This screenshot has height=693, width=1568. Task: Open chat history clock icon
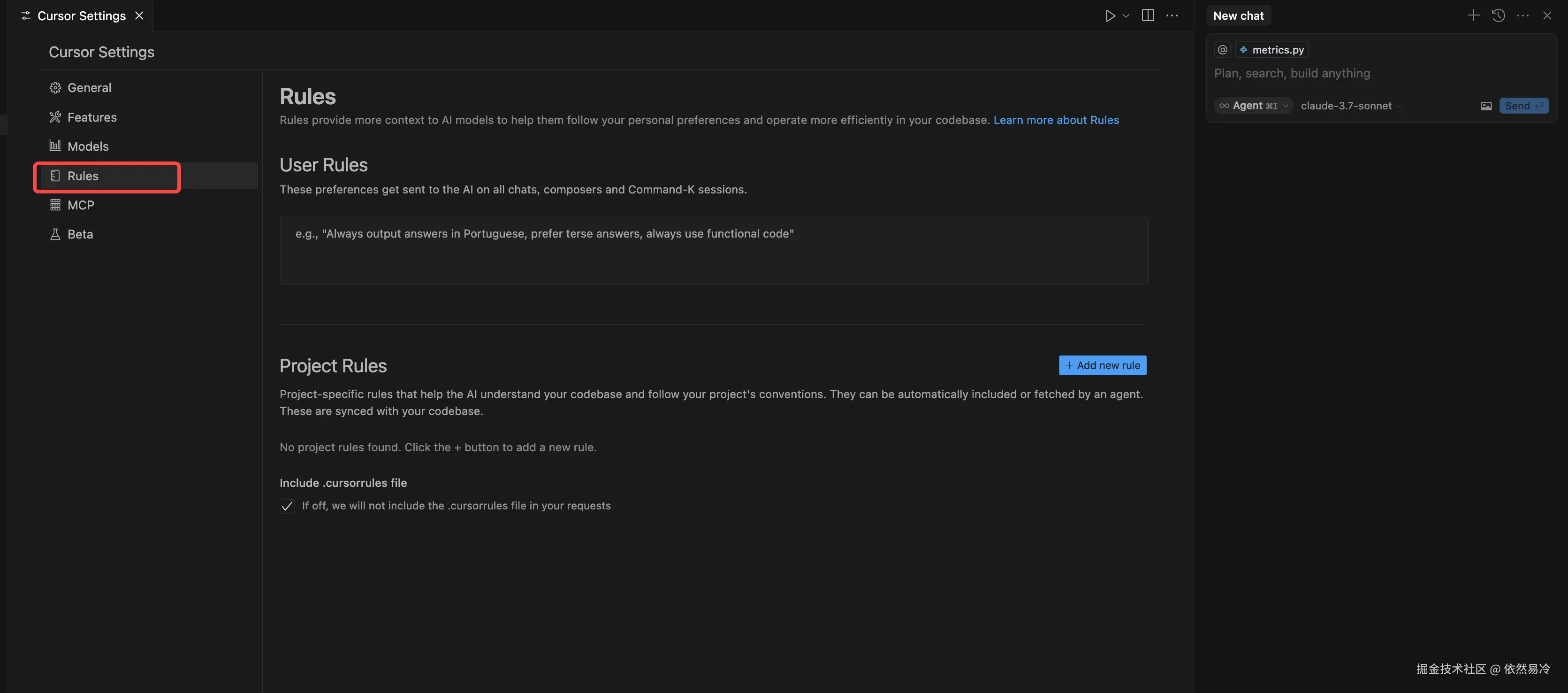click(x=1498, y=16)
